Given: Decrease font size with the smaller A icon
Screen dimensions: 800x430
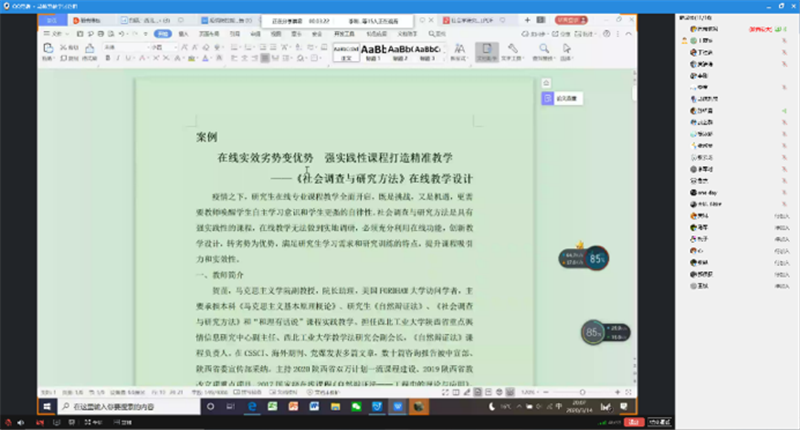Looking at the screenshot, I should click(x=195, y=47).
